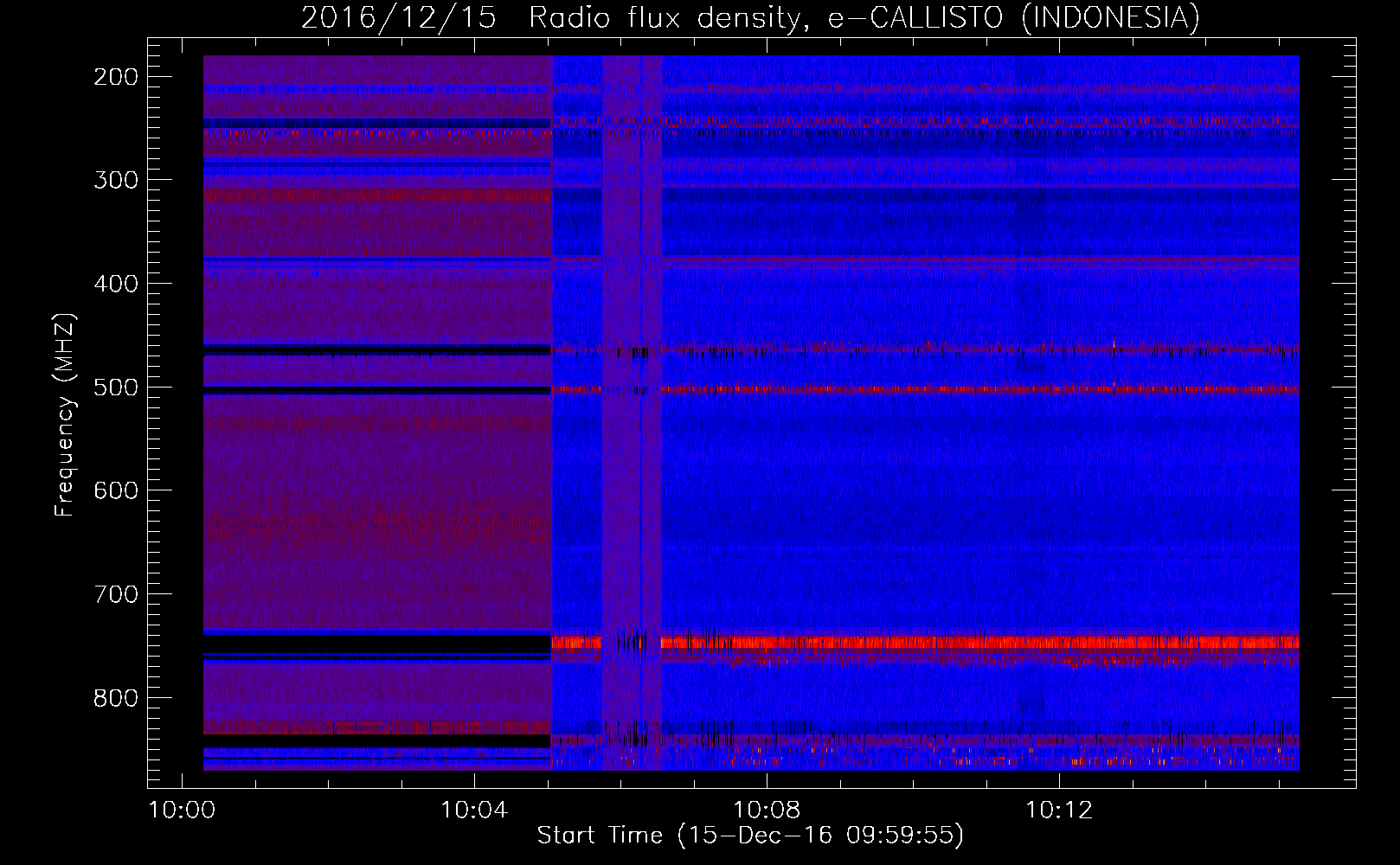Click the 10:00 time tick label
This screenshot has width=1400, height=865.
pyautogui.click(x=182, y=810)
